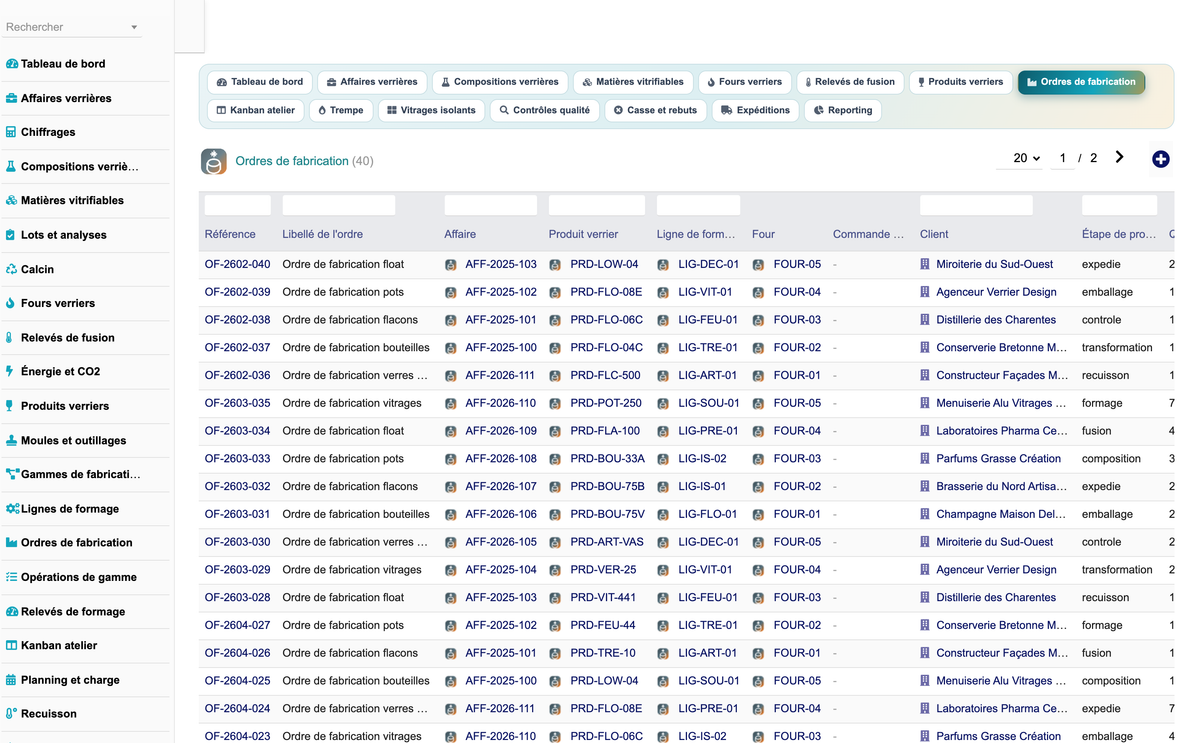Open the Matières vitrifiables tab
The height and width of the screenshot is (743, 1200).
tap(633, 82)
